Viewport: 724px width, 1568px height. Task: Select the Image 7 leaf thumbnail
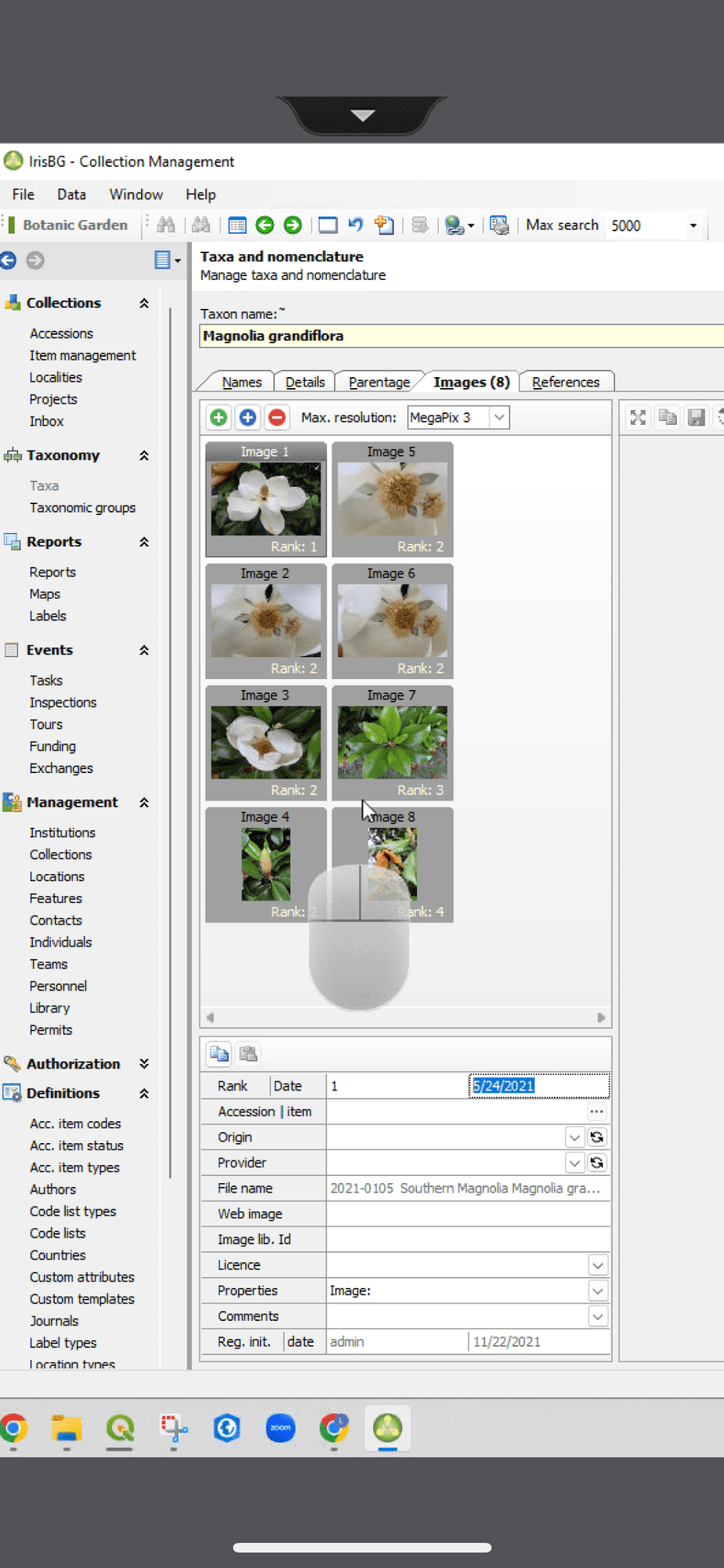[x=393, y=742]
